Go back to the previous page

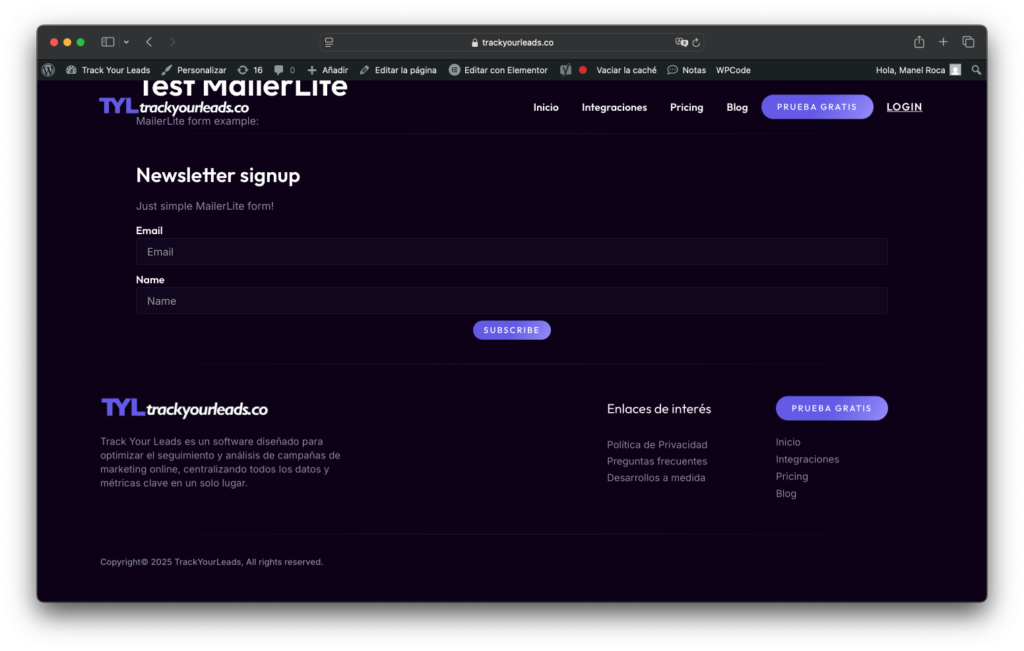150,42
